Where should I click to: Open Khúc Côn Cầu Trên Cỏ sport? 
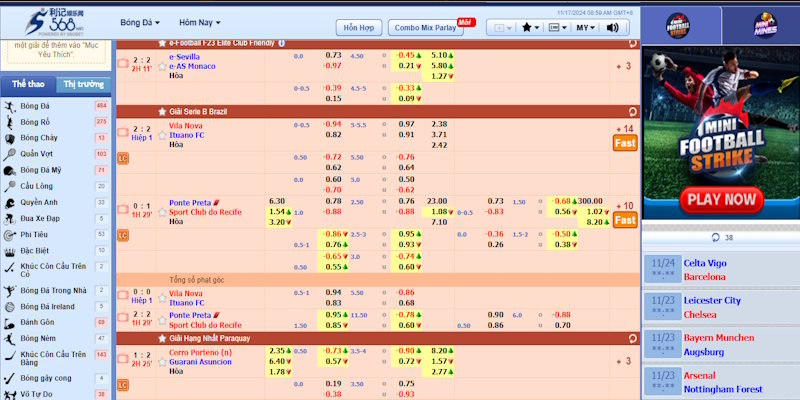55,270
